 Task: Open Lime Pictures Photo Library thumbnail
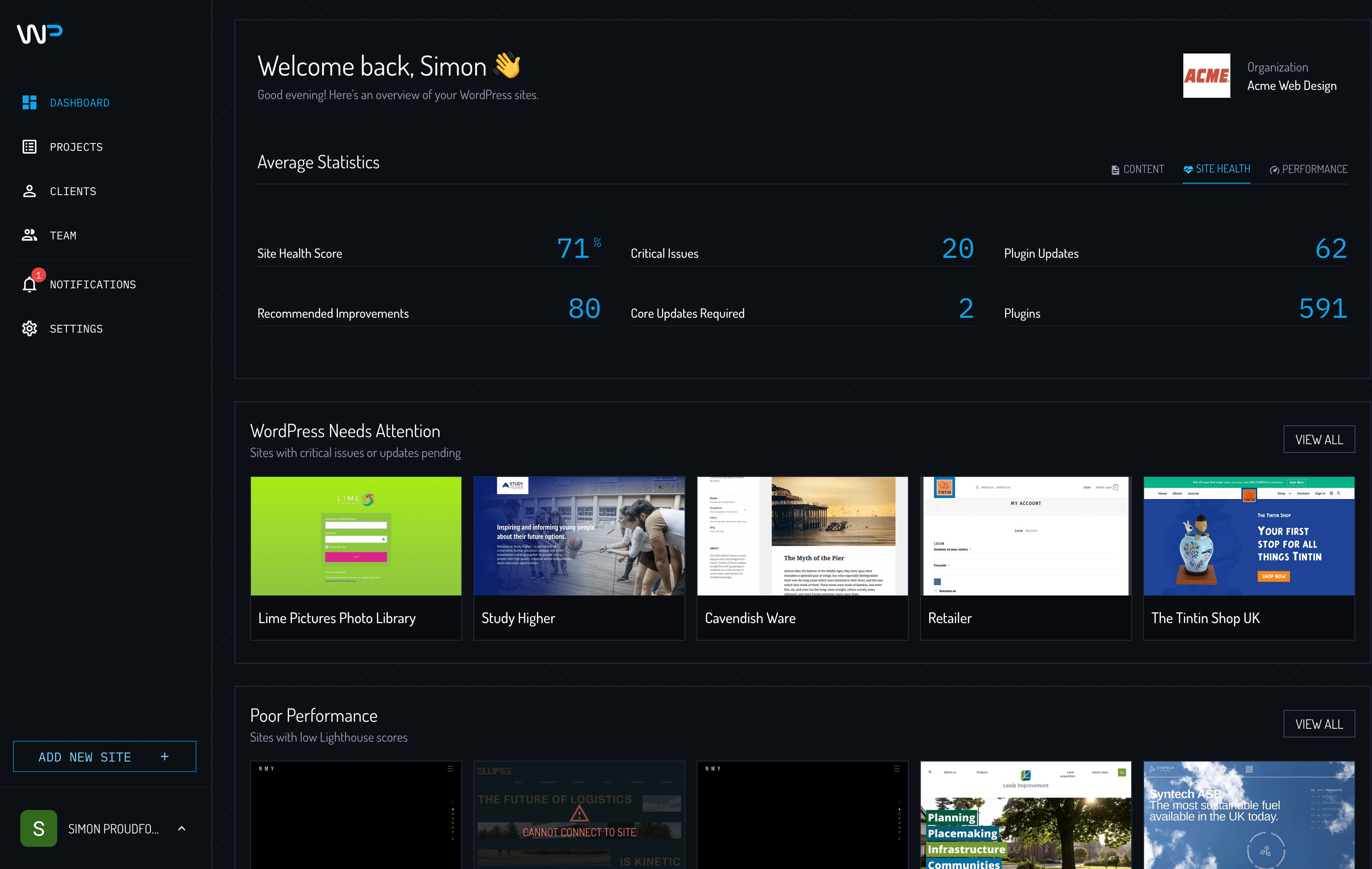356,536
